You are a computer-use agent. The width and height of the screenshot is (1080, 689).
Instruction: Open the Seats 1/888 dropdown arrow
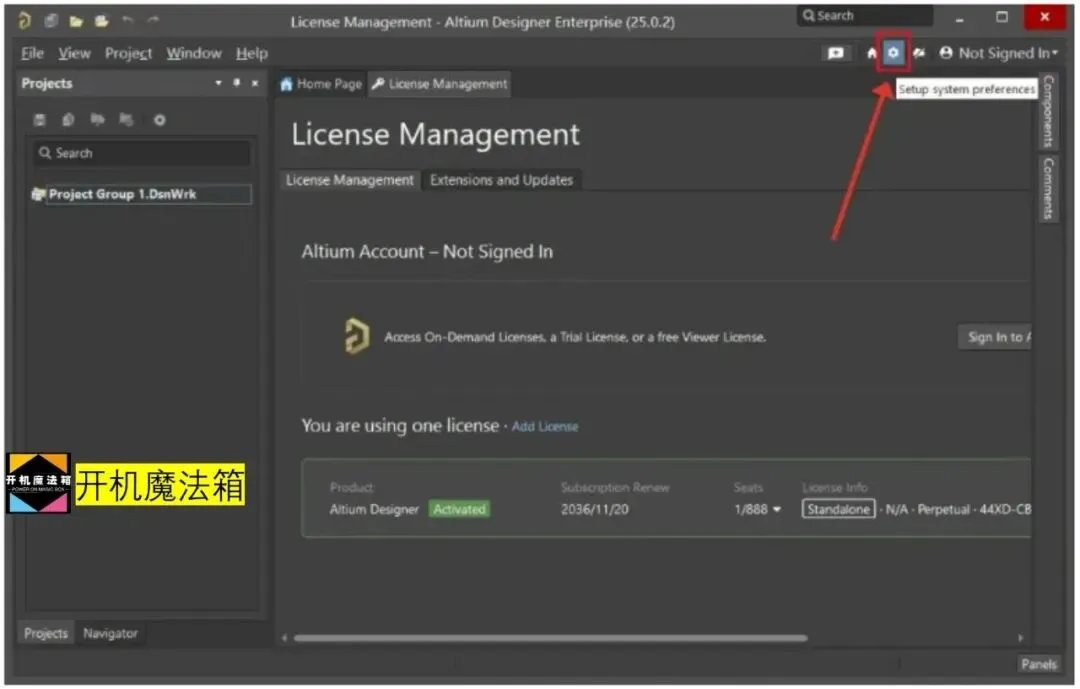777,510
